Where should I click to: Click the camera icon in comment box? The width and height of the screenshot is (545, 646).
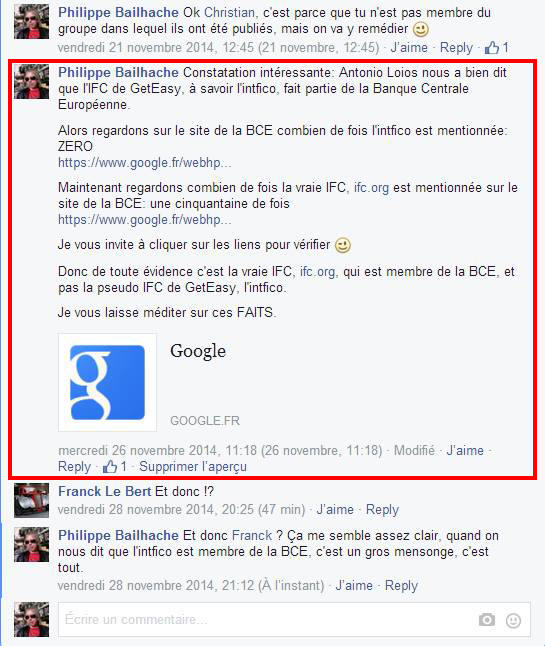pos(487,620)
